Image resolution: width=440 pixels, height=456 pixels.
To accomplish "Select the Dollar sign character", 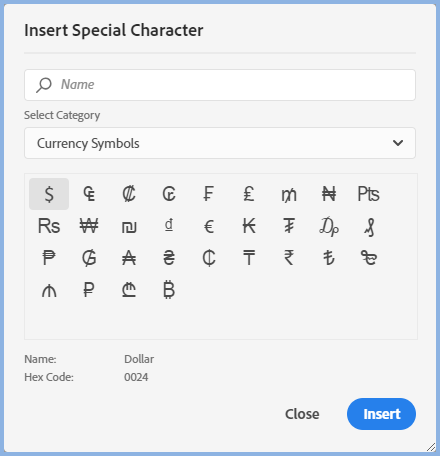I will [49, 194].
